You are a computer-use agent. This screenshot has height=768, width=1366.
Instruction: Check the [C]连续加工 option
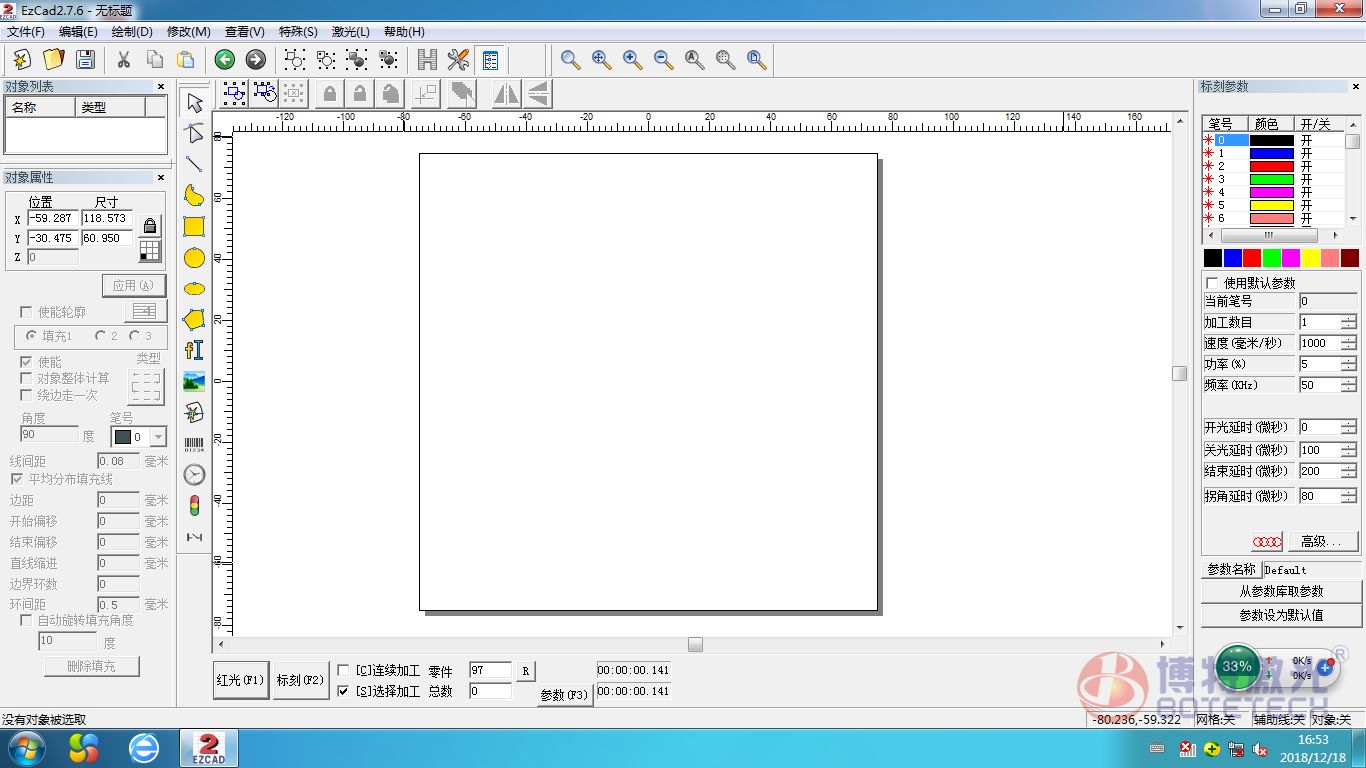[343, 670]
